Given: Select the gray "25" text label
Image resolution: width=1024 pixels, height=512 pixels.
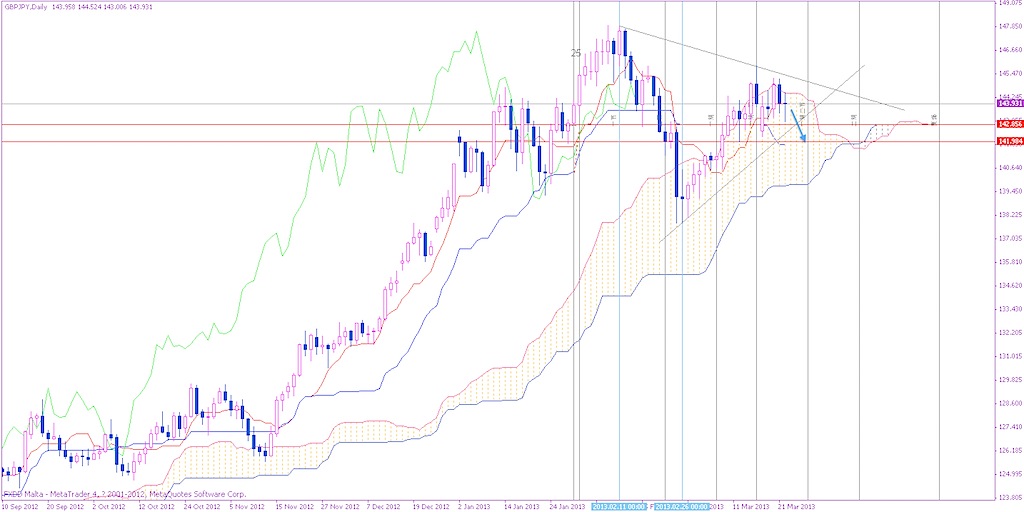Looking at the screenshot, I should tap(576, 53).
